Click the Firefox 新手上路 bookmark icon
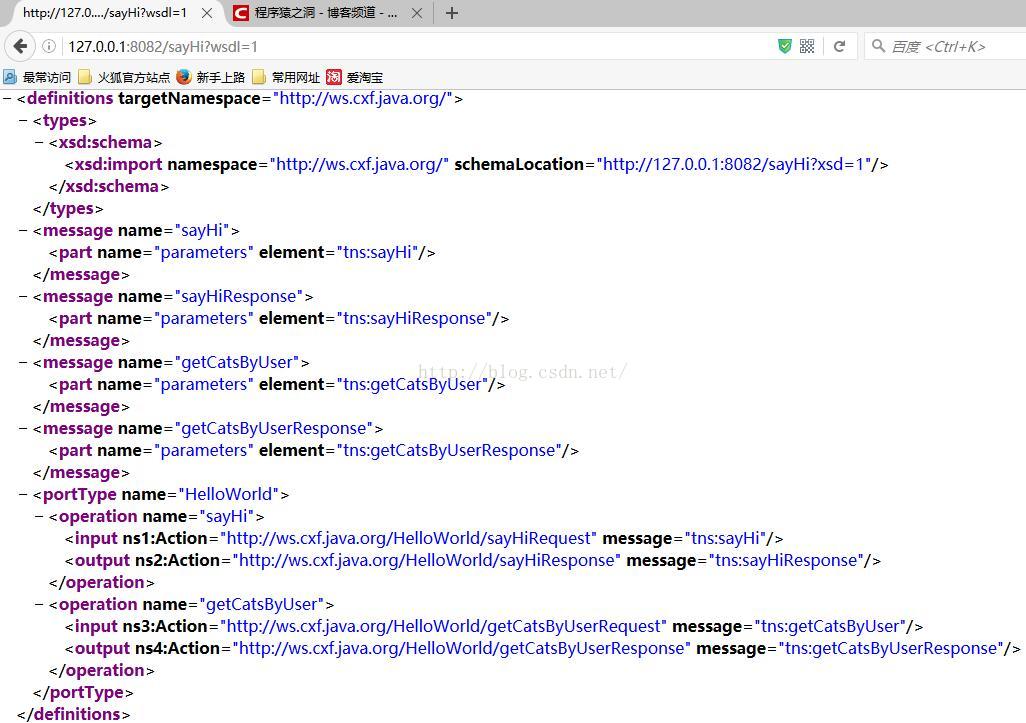This screenshot has height=723, width=1026. click(184, 77)
